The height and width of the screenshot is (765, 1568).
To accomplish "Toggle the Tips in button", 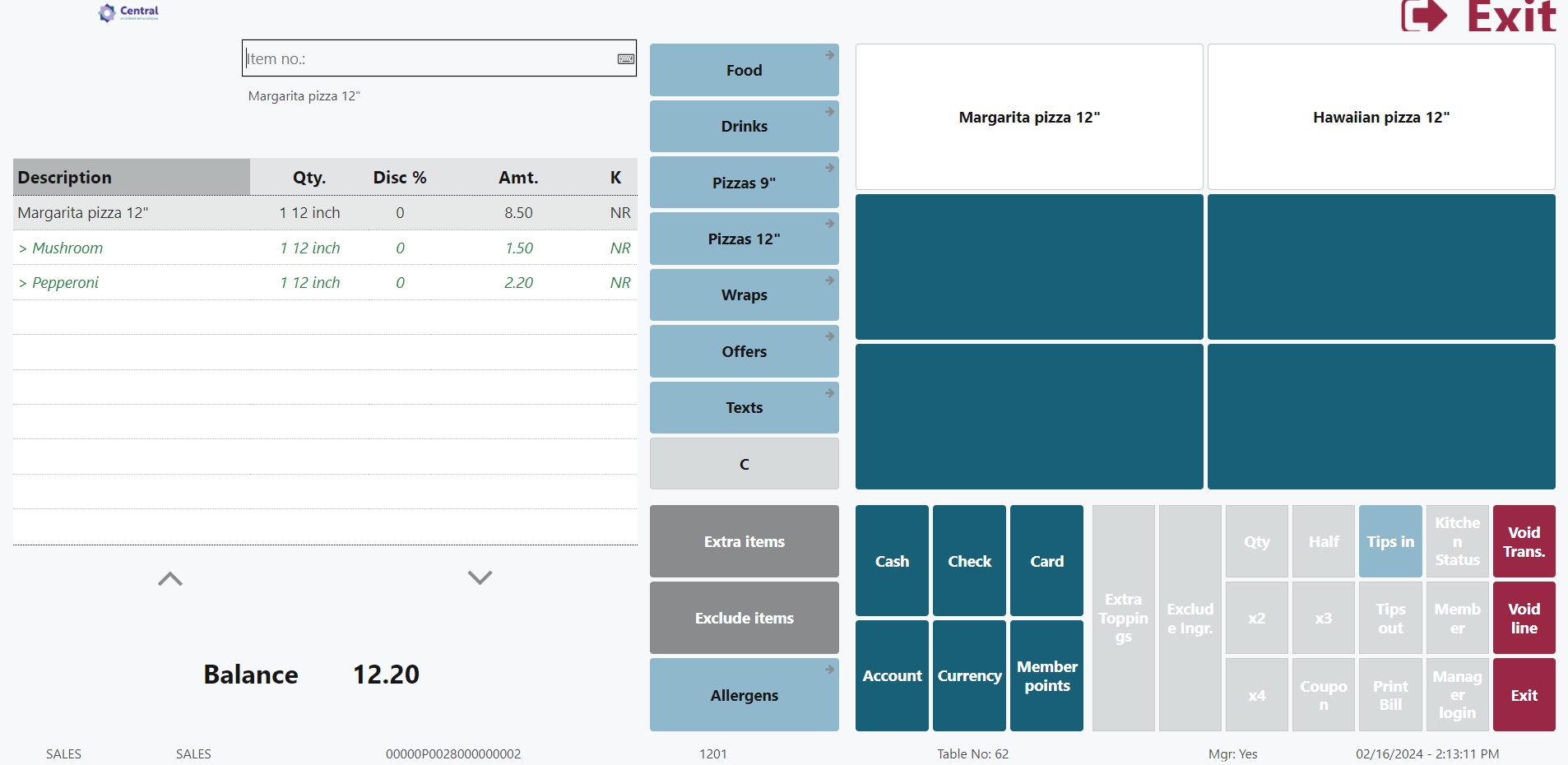I will click(1389, 541).
